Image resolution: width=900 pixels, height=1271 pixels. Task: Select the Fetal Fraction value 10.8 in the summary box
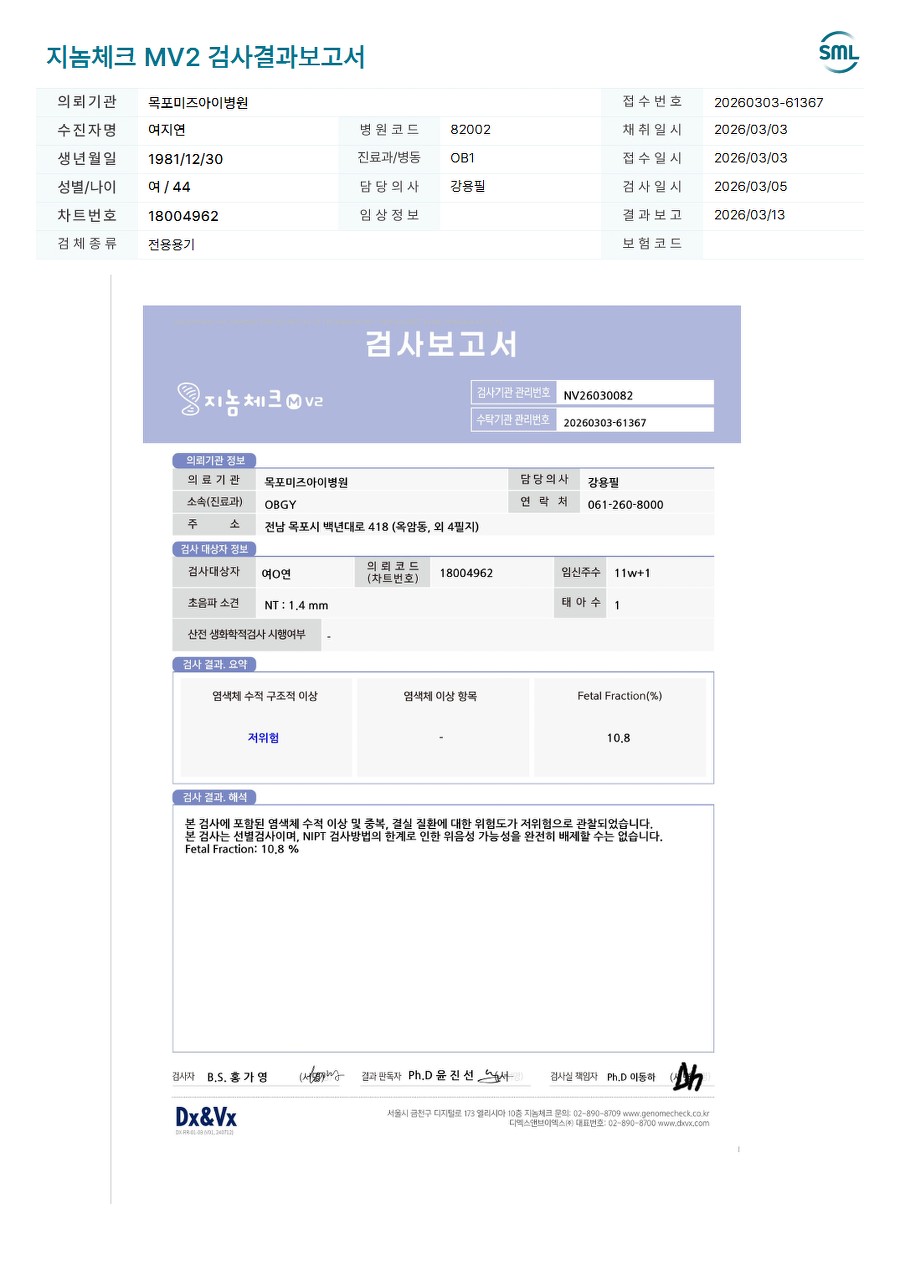(x=619, y=738)
